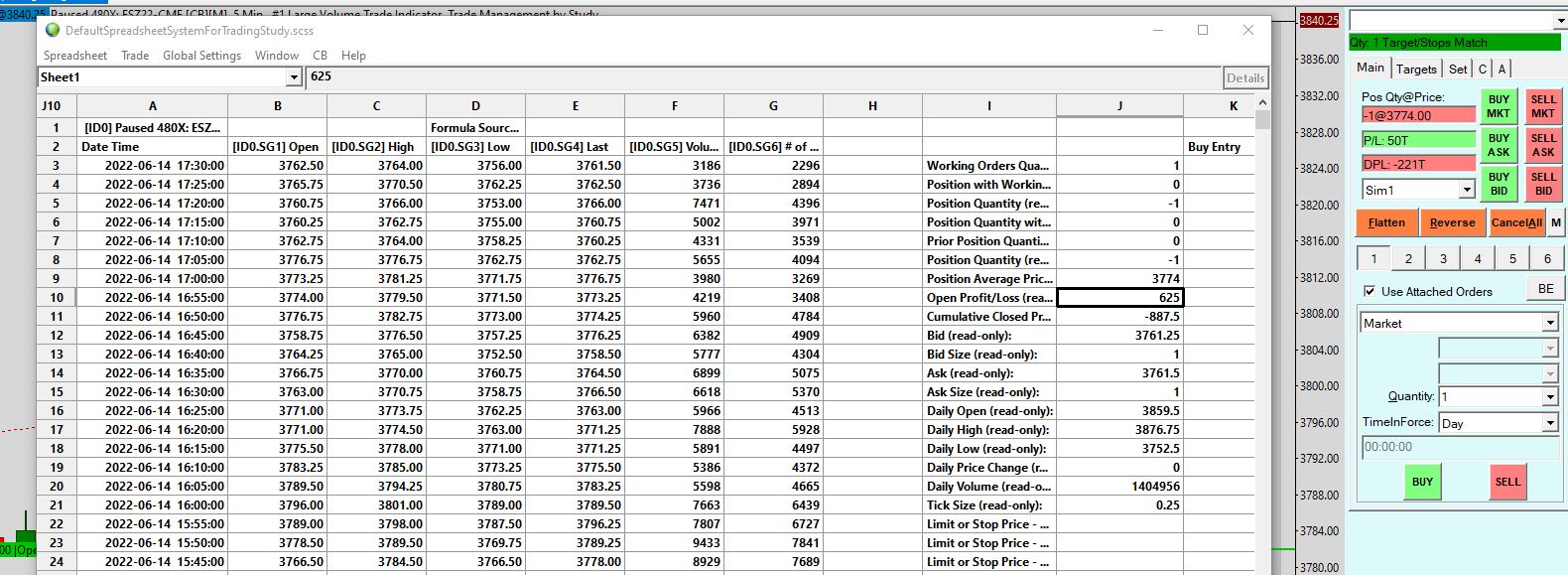1568x575 pixels.
Task: Click the spreadsheet vertical scrollbar up arrow
Action: coord(1262,103)
